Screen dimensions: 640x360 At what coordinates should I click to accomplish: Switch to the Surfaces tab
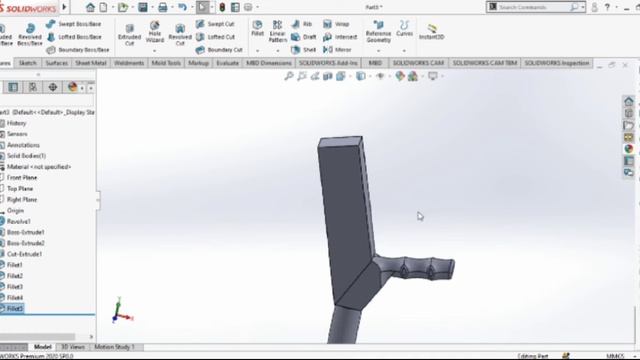click(57, 63)
